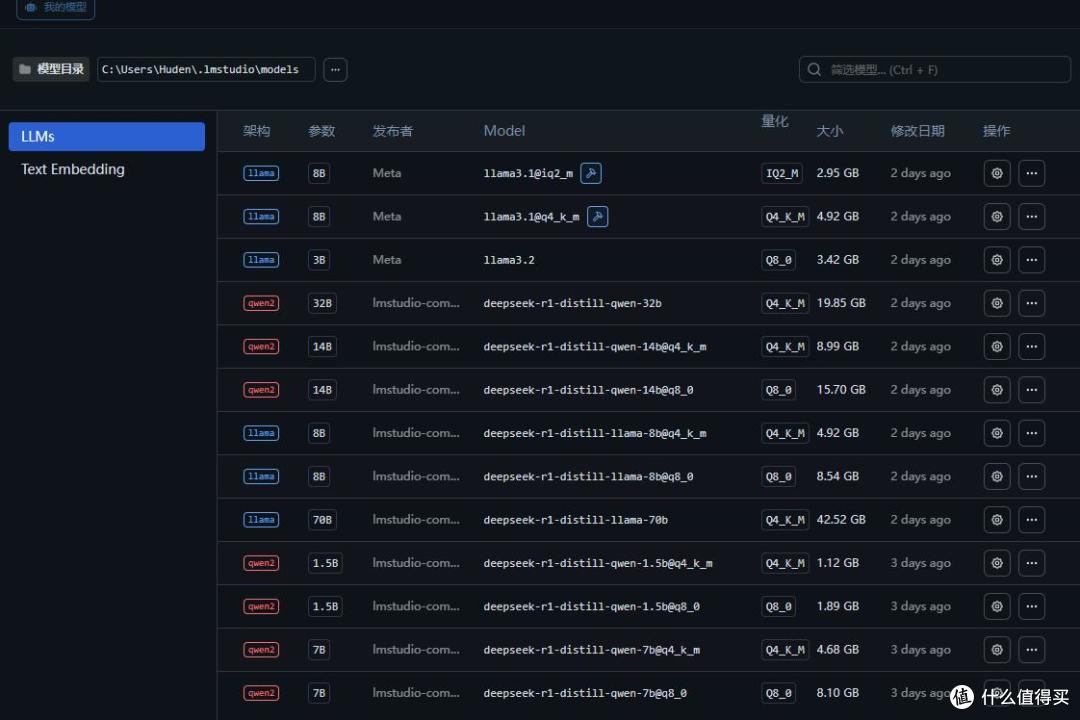The width and height of the screenshot is (1080, 720).
Task: Sort by Model column header
Action: pos(504,131)
